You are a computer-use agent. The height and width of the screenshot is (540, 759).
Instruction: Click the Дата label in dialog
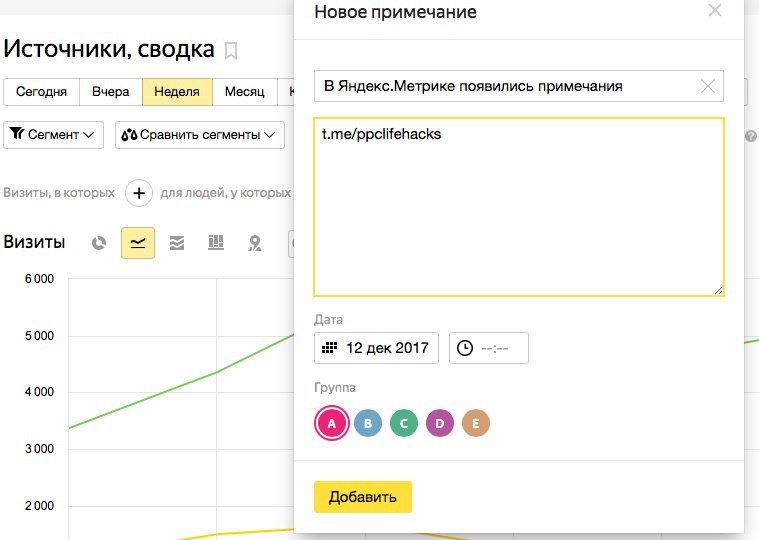click(329, 320)
